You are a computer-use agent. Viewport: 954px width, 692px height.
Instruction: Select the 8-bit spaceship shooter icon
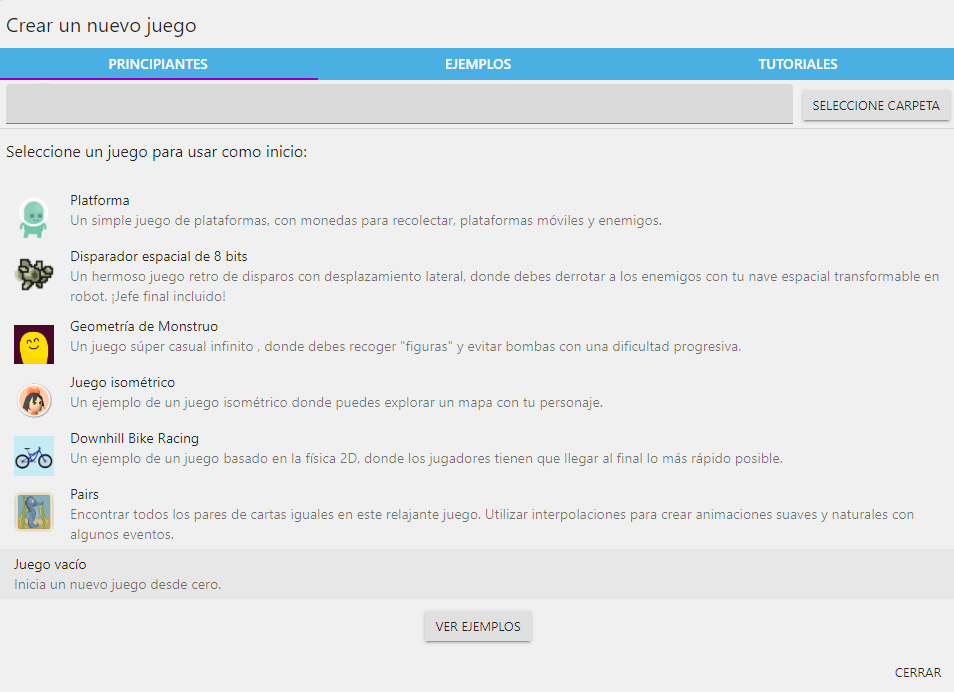[34, 274]
